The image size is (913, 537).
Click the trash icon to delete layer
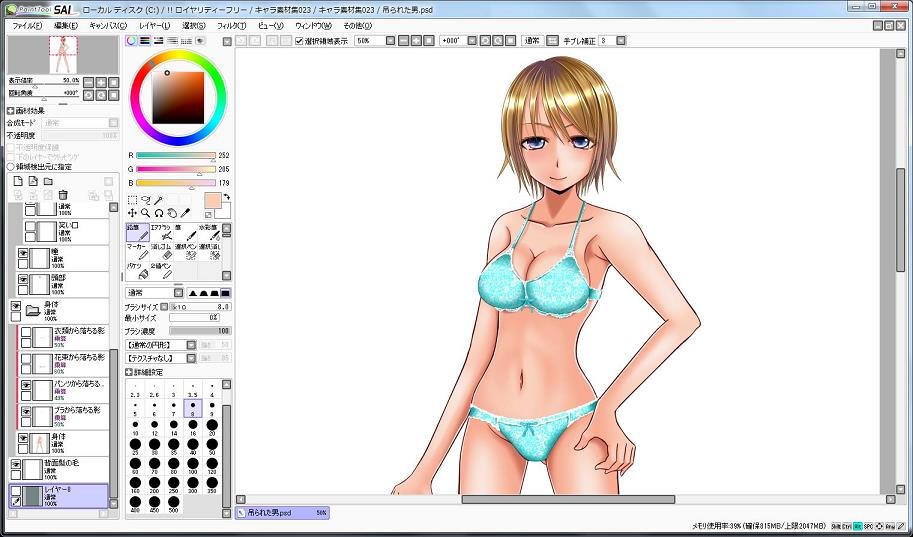(63, 195)
